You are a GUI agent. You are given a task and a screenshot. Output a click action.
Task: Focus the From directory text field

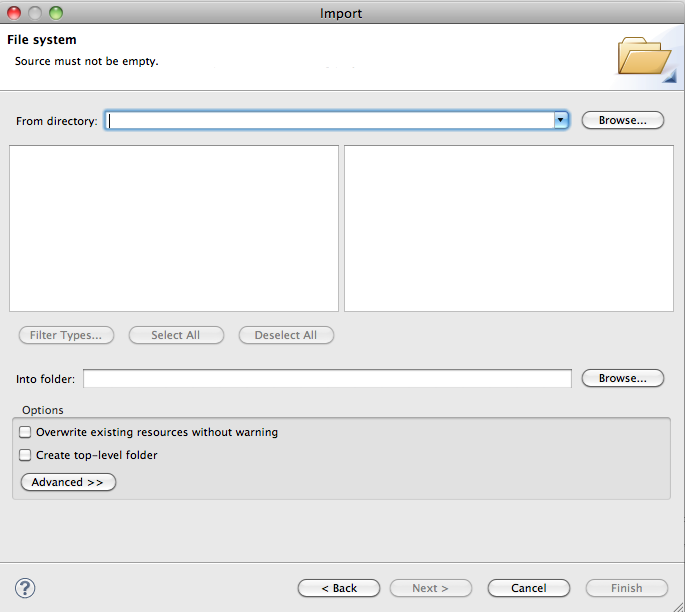(x=330, y=120)
